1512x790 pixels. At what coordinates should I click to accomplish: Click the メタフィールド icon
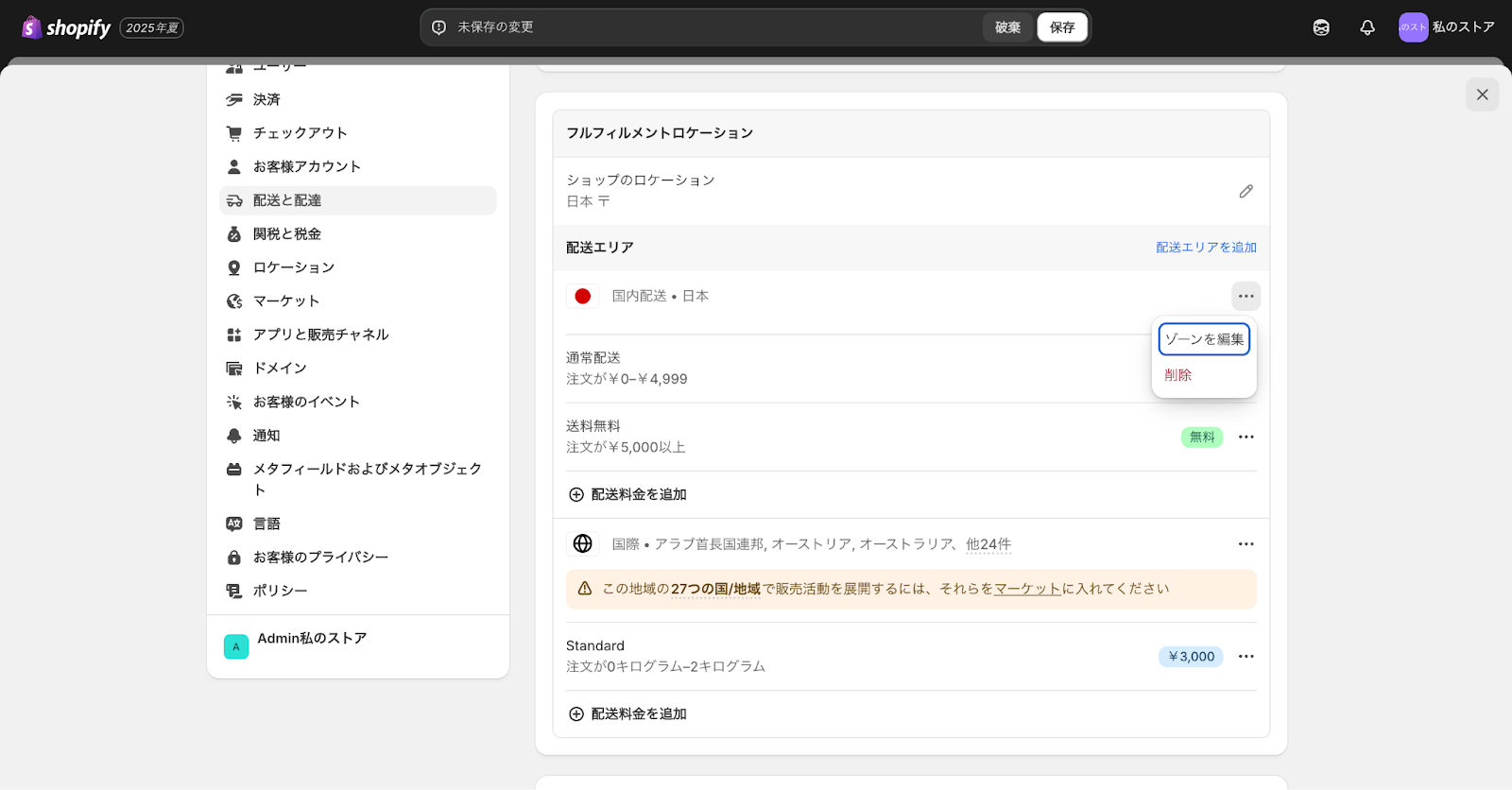pyautogui.click(x=234, y=469)
